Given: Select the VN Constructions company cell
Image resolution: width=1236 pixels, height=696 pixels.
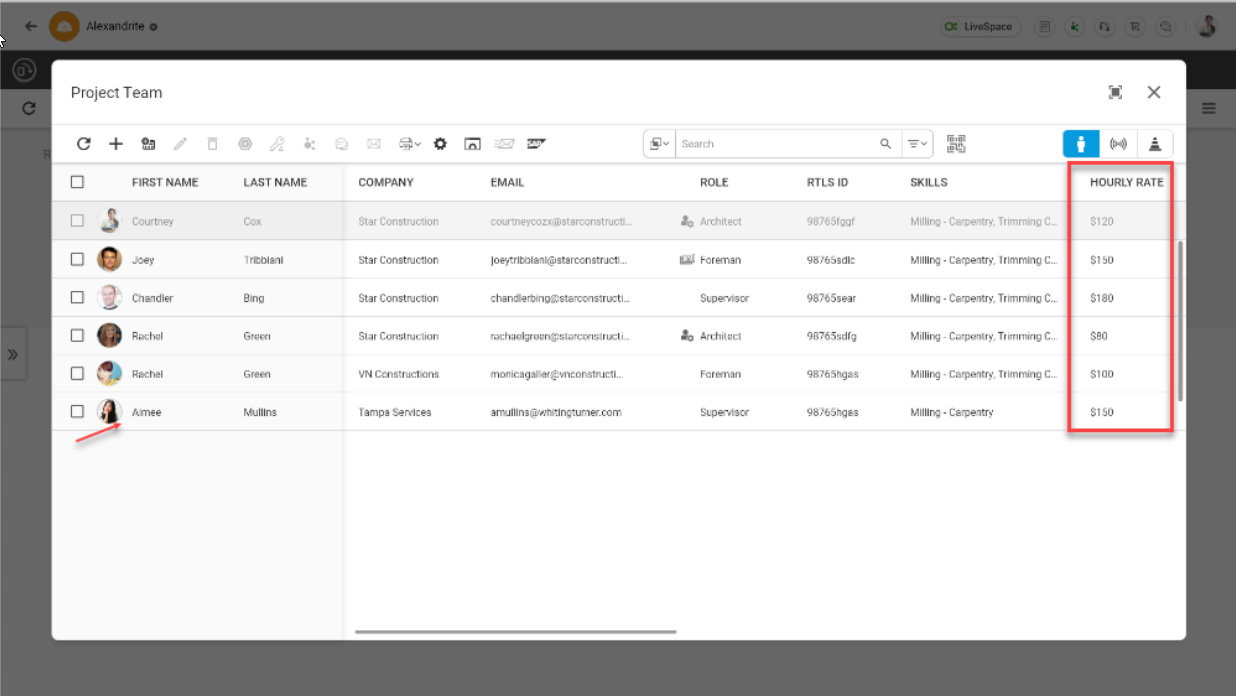Looking at the screenshot, I should coord(398,374).
